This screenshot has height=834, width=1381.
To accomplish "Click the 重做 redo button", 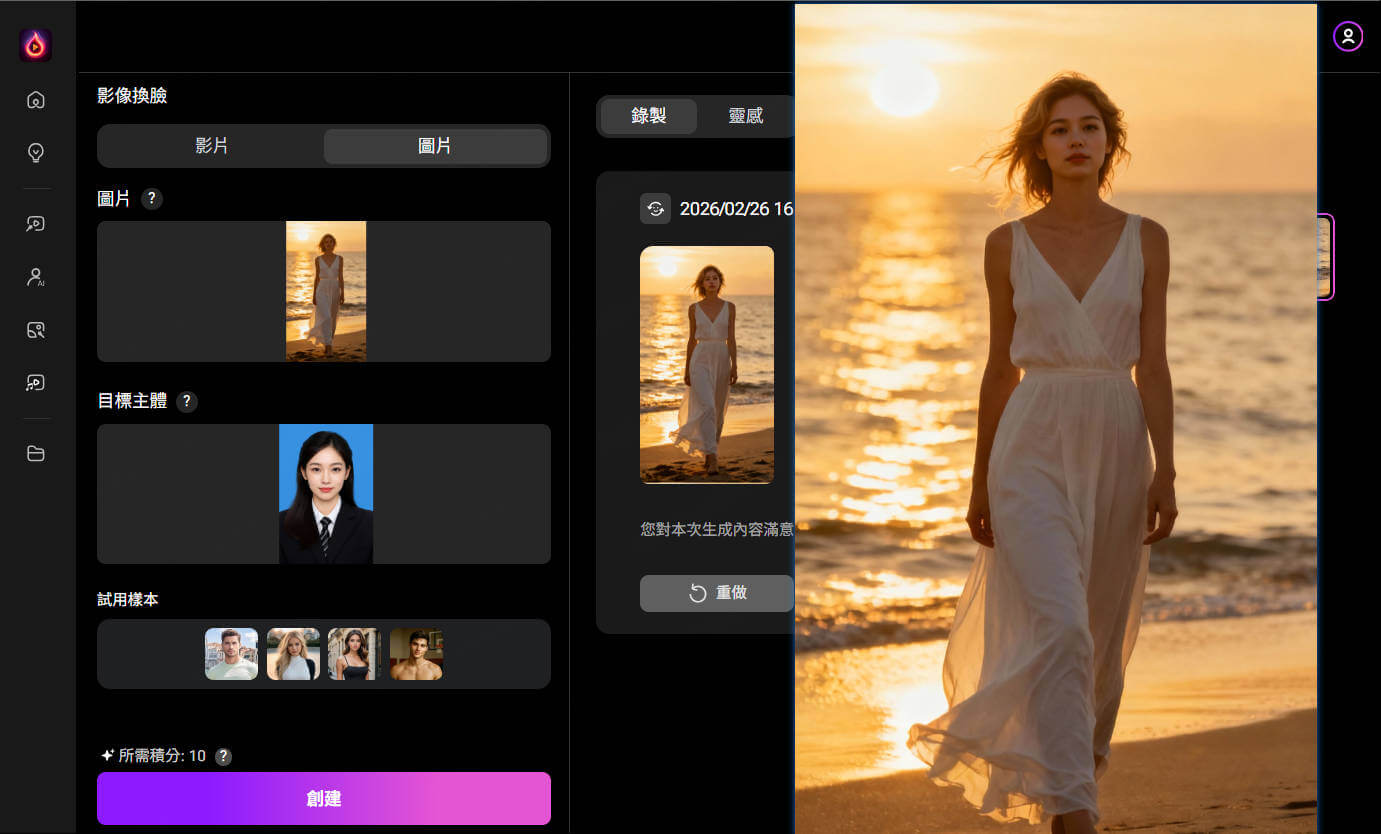I will (x=716, y=593).
